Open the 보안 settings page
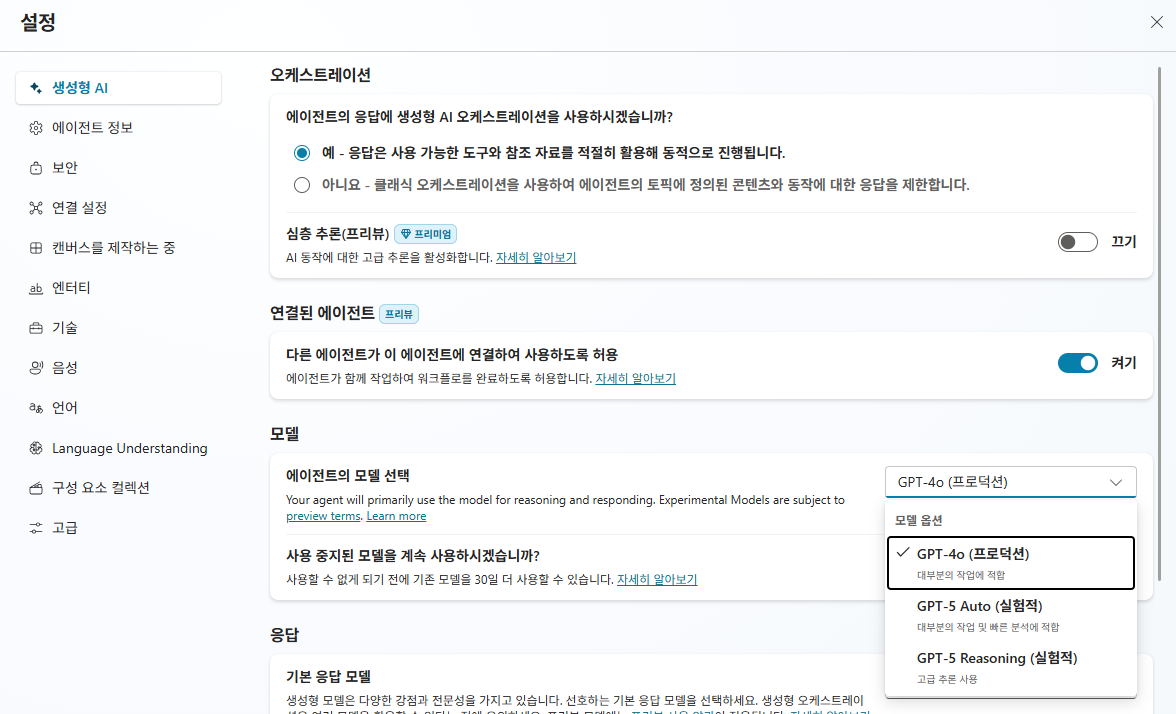1176x714 pixels. coord(118,168)
